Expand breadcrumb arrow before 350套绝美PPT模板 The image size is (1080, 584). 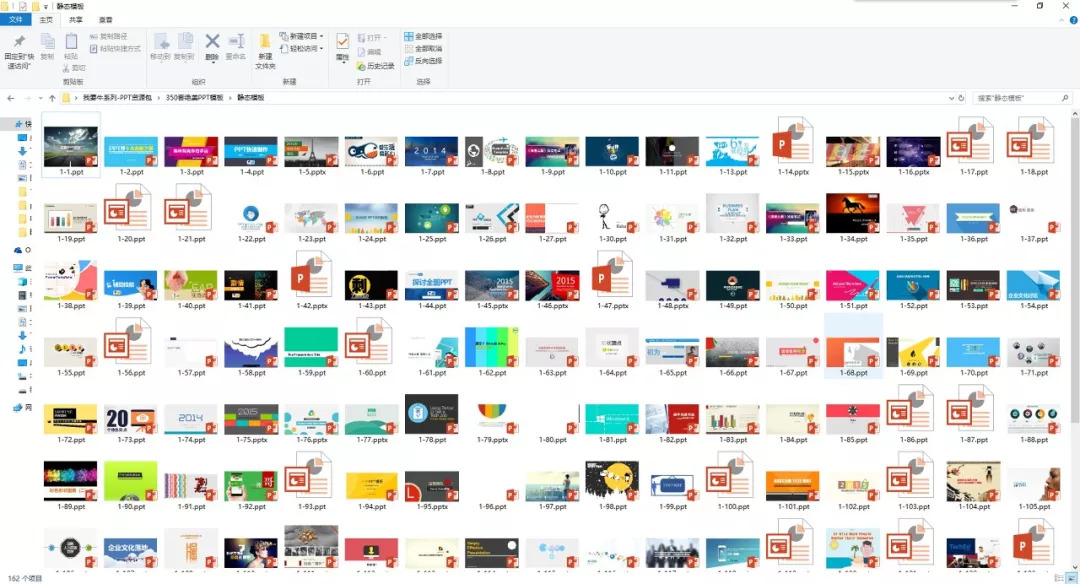pos(159,98)
